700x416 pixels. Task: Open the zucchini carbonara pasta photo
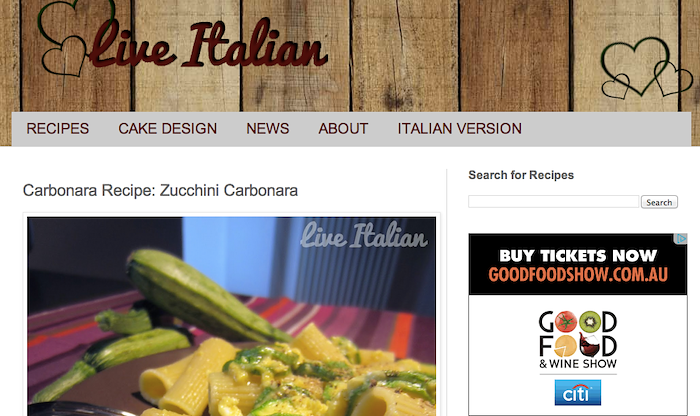click(232, 316)
